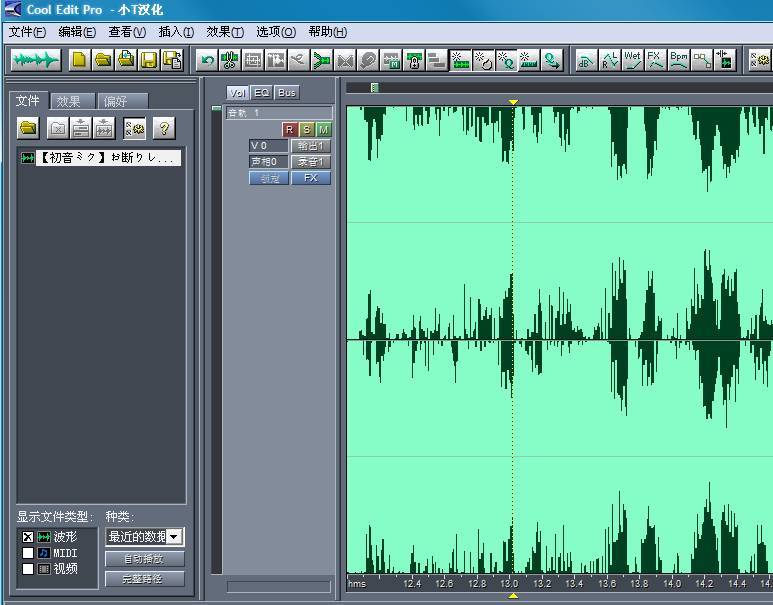This screenshot has height=605, width=773.
Task: Save the session with the floppy disk icon
Action: [x=149, y=60]
